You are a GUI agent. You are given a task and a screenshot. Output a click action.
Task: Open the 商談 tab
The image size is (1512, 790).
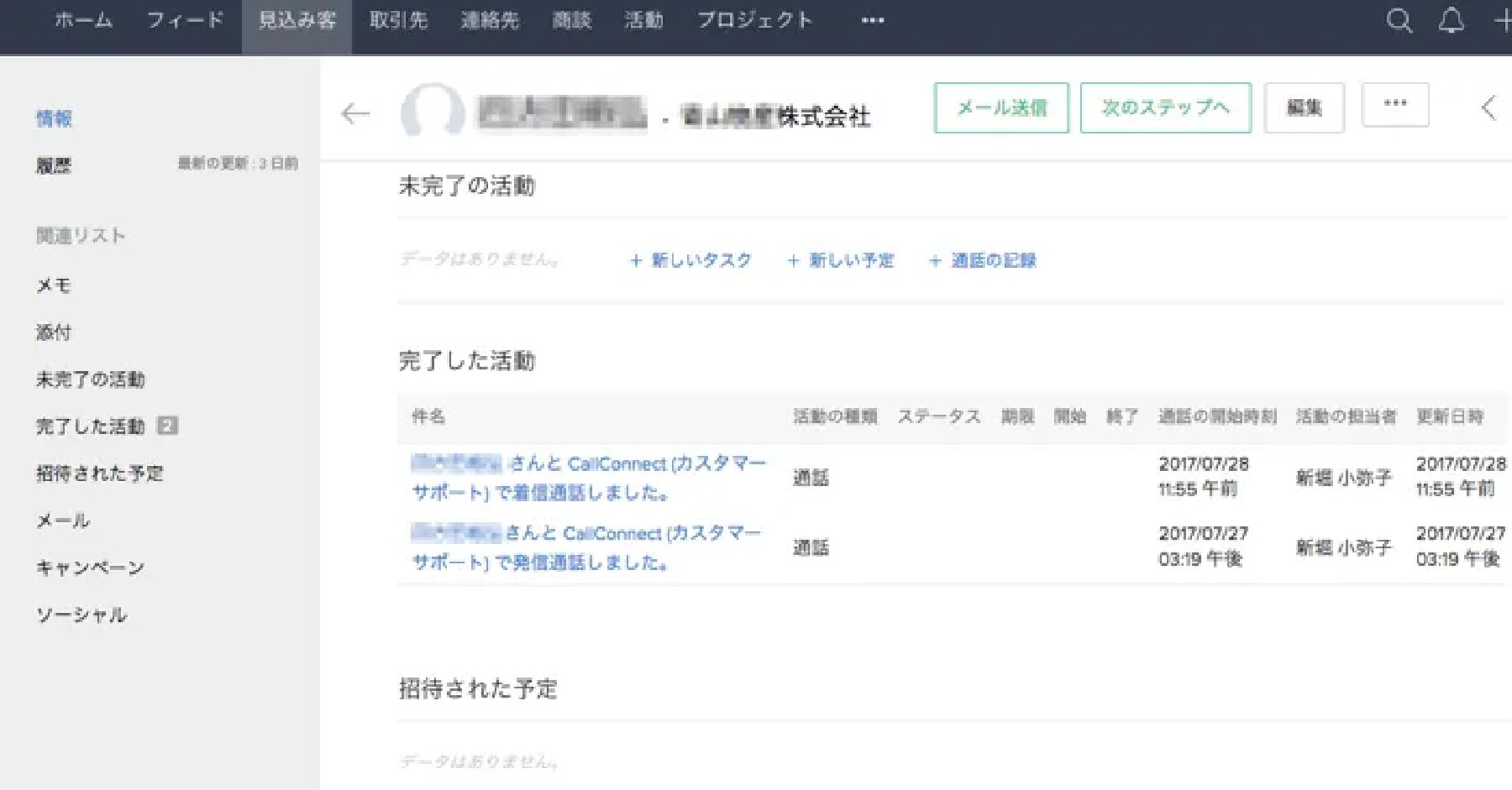(x=572, y=20)
